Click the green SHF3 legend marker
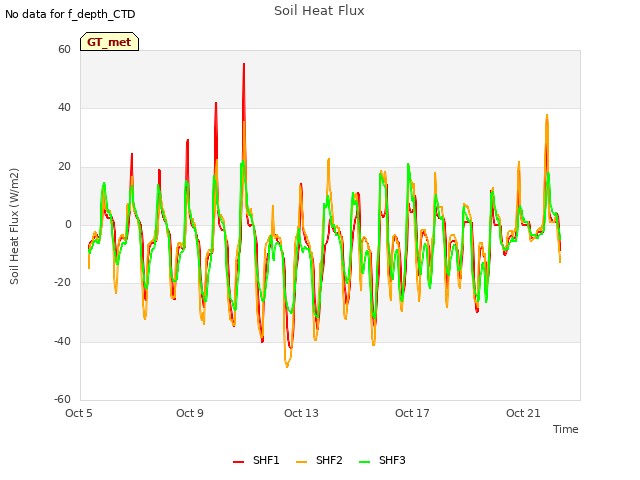The width and height of the screenshot is (640, 480). tap(364, 462)
